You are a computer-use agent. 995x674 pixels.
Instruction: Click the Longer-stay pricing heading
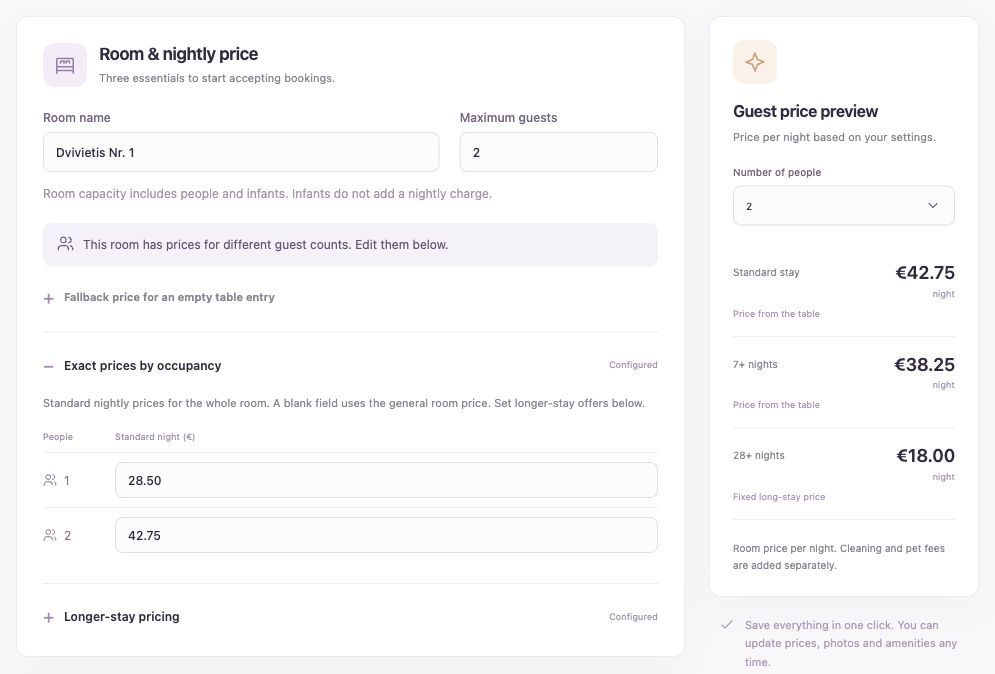click(122, 617)
